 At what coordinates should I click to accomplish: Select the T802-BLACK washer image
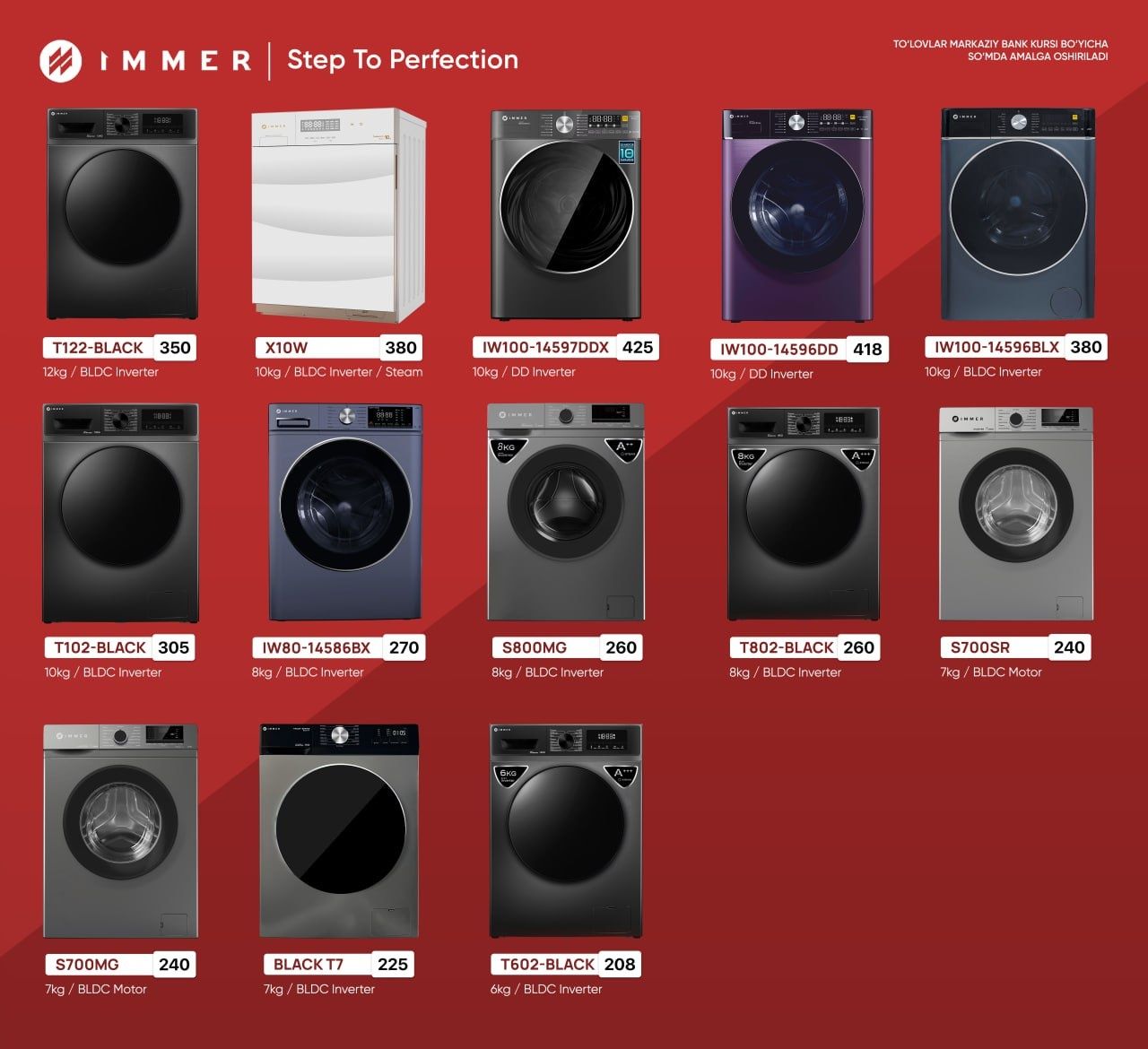tap(804, 514)
